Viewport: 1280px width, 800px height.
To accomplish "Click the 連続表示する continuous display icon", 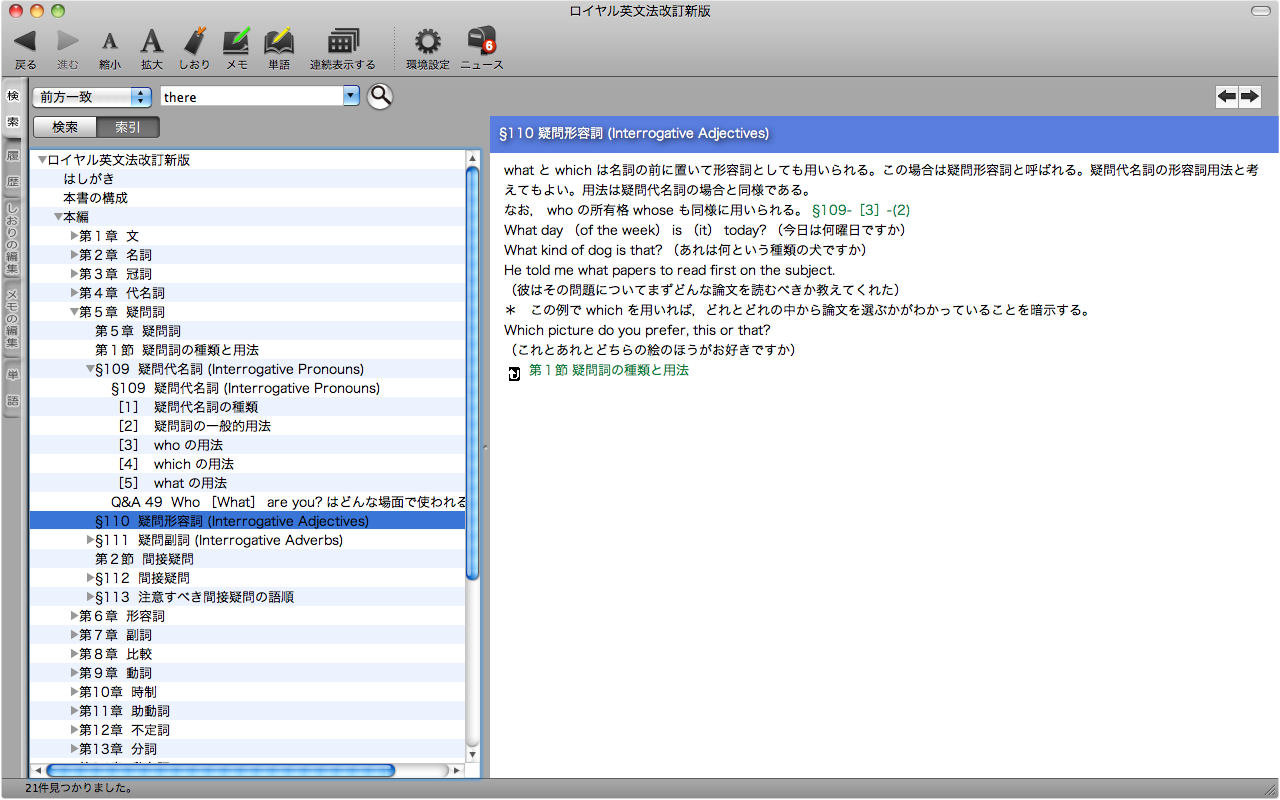I will click(343, 42).
